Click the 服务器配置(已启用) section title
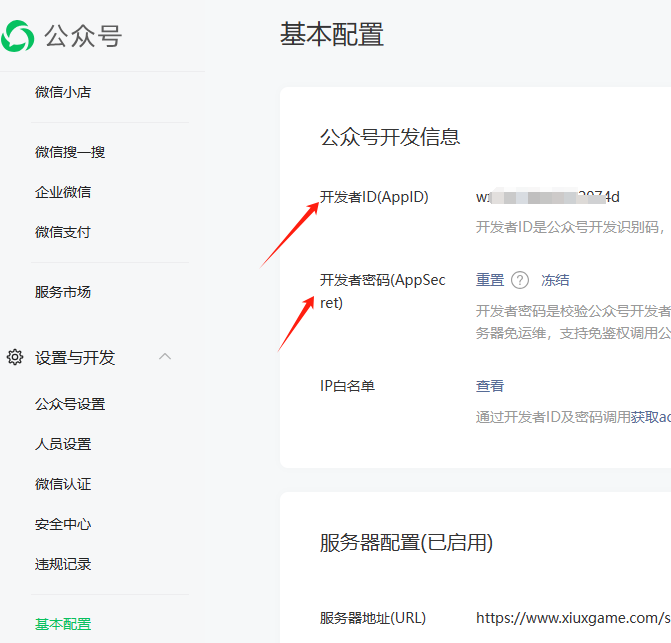This screenshot has height=643, width=671. coord(406,543)
